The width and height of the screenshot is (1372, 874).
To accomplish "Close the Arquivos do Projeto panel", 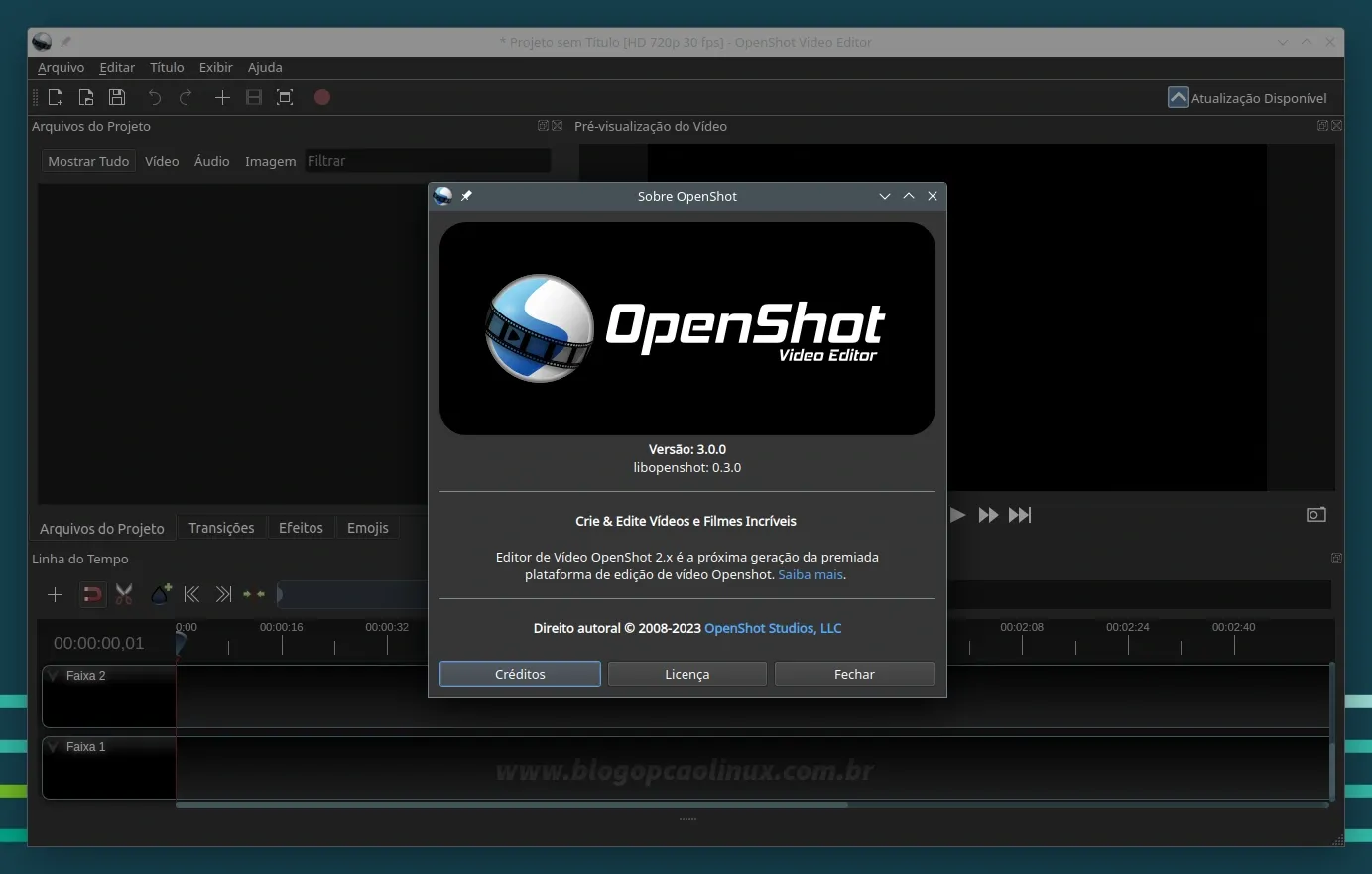I will pos(557,126).
